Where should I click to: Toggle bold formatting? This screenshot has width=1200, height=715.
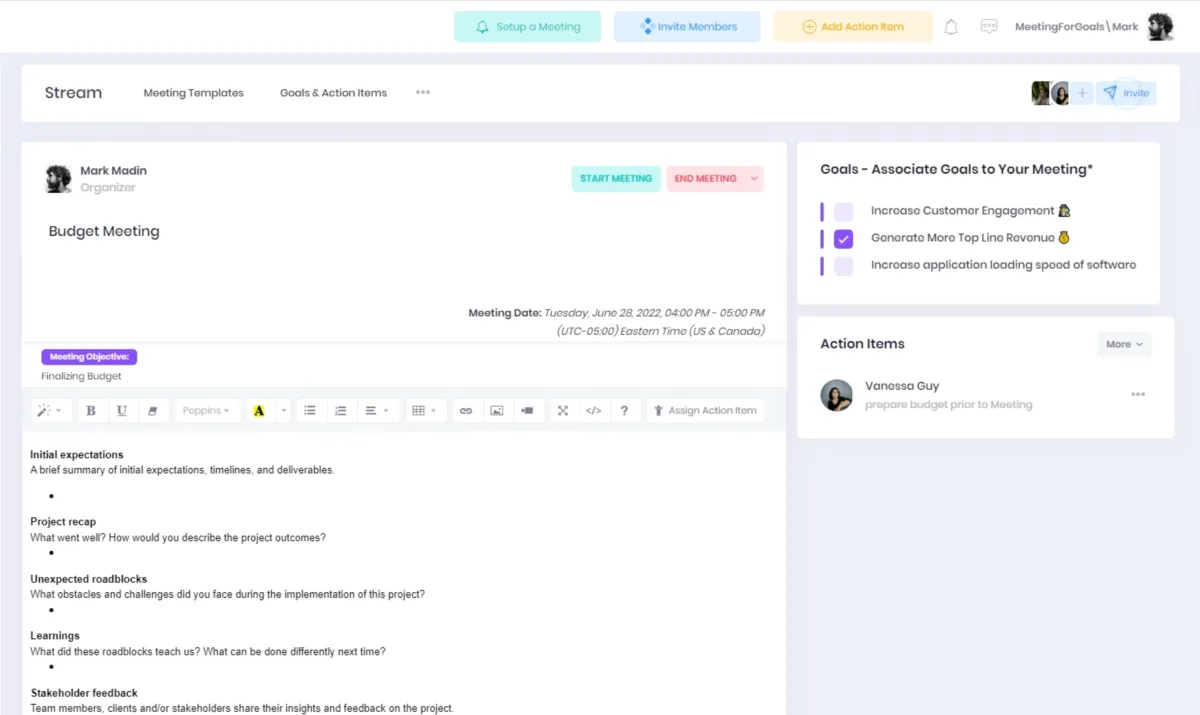(x=91, y=411)
